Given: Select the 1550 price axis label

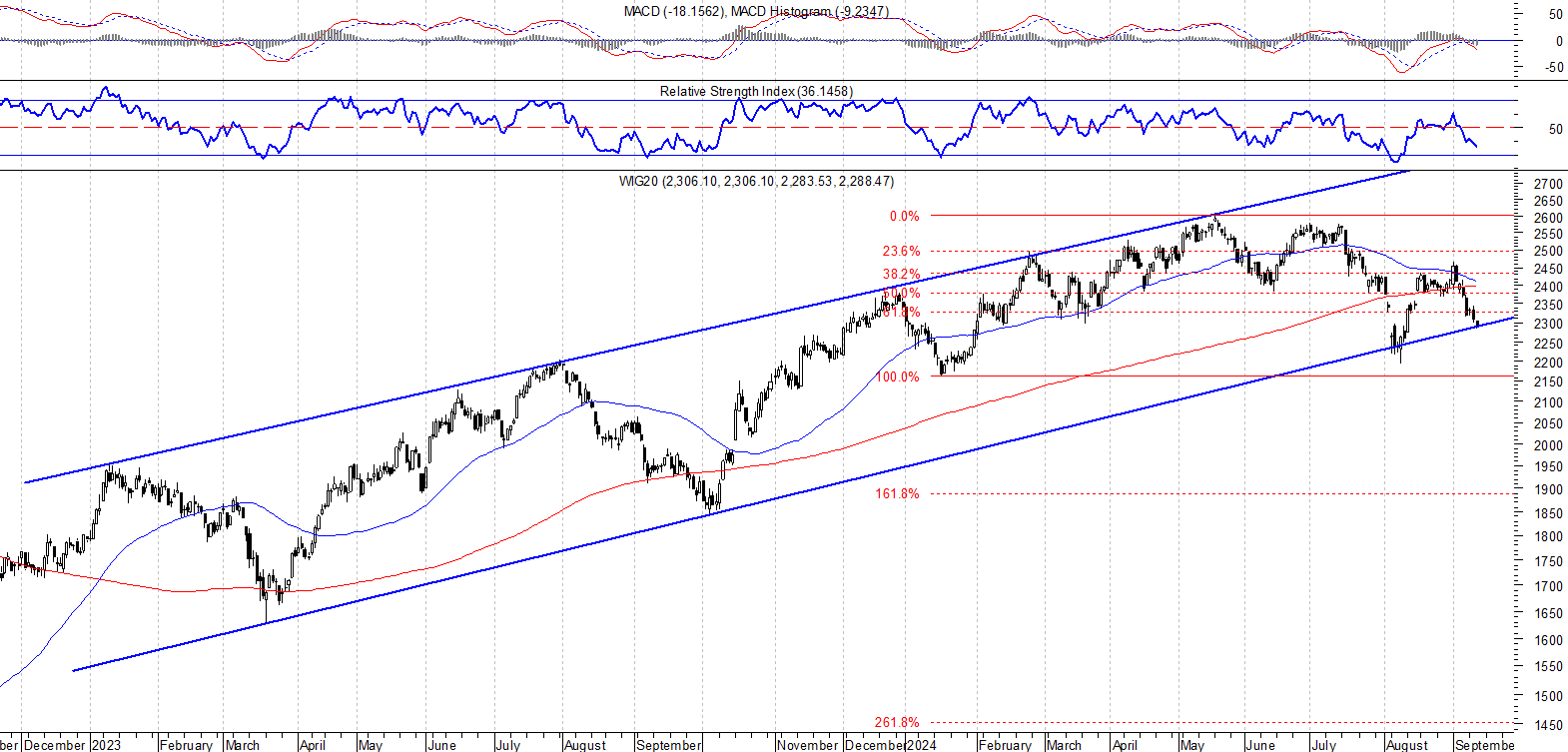Looking at the screenshot, I should 1548,667.
